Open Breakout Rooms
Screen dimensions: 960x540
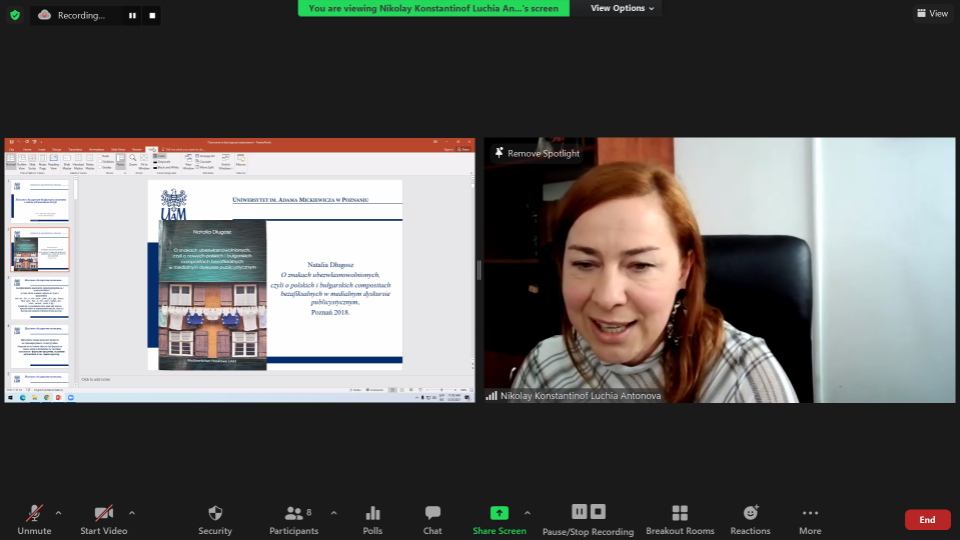pyautogui.click(x=680, y=513)
